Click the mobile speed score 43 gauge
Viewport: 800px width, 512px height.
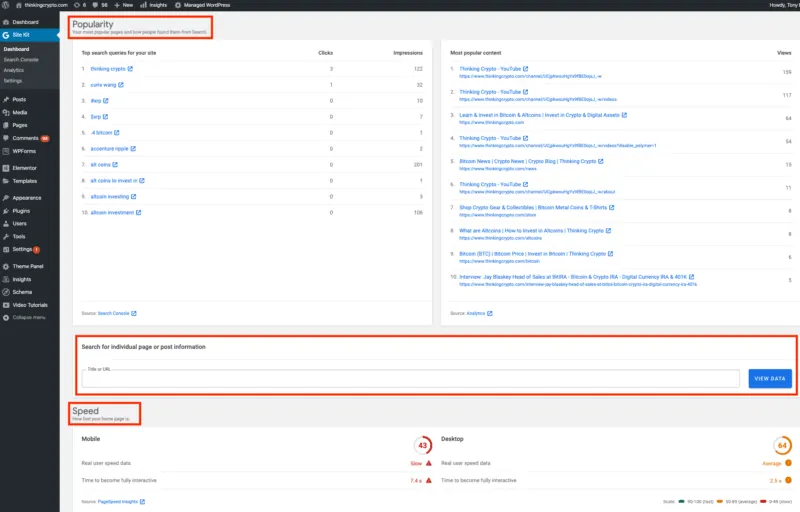tap(422, 444)
